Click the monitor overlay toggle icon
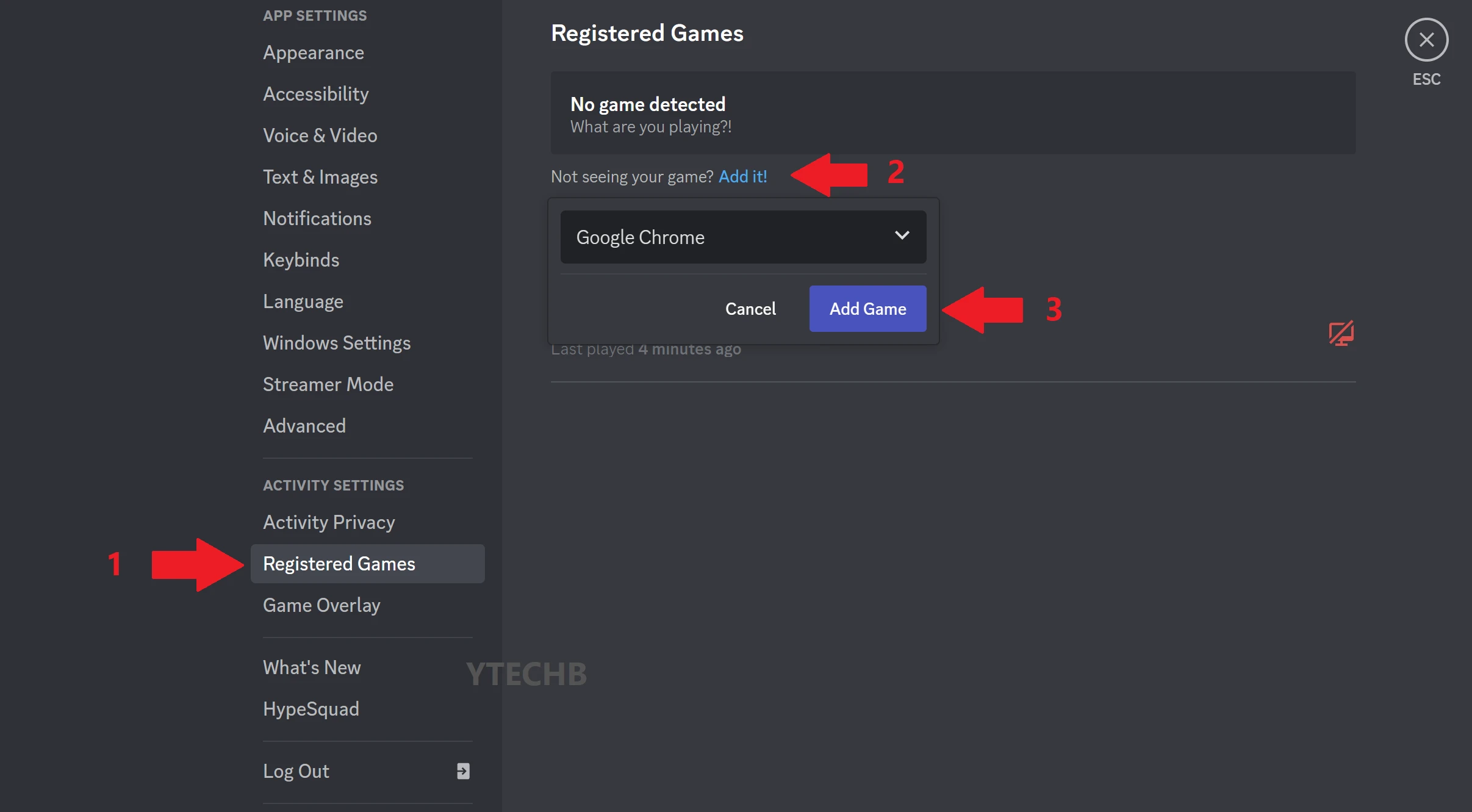Screen dimensions: 1472x812 pyautogui.click(x=1340, y=333)
